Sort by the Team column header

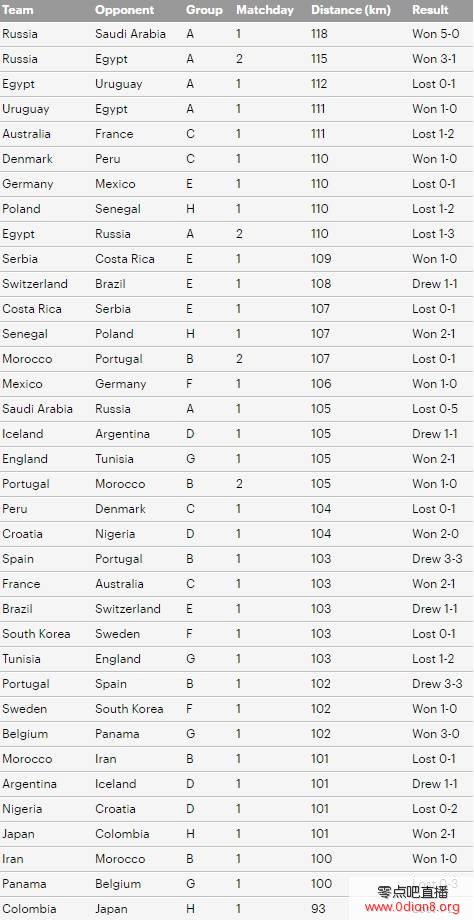tap(18, 10)
